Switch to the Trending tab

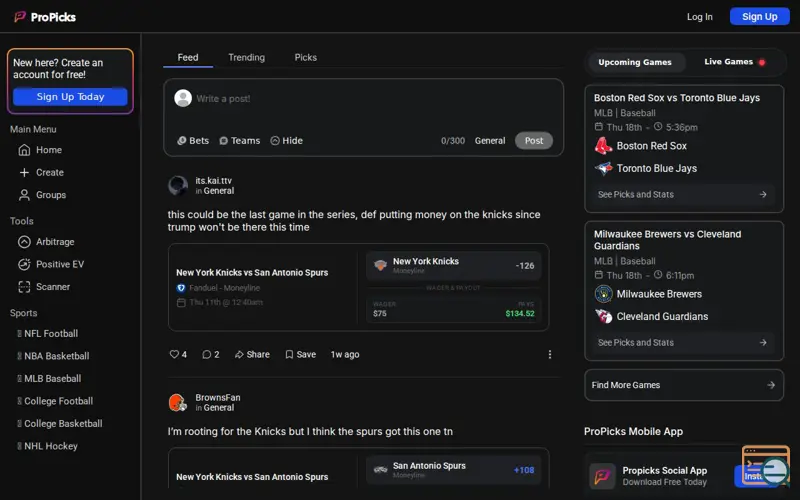pyautogui.click(x=246, y=58)
